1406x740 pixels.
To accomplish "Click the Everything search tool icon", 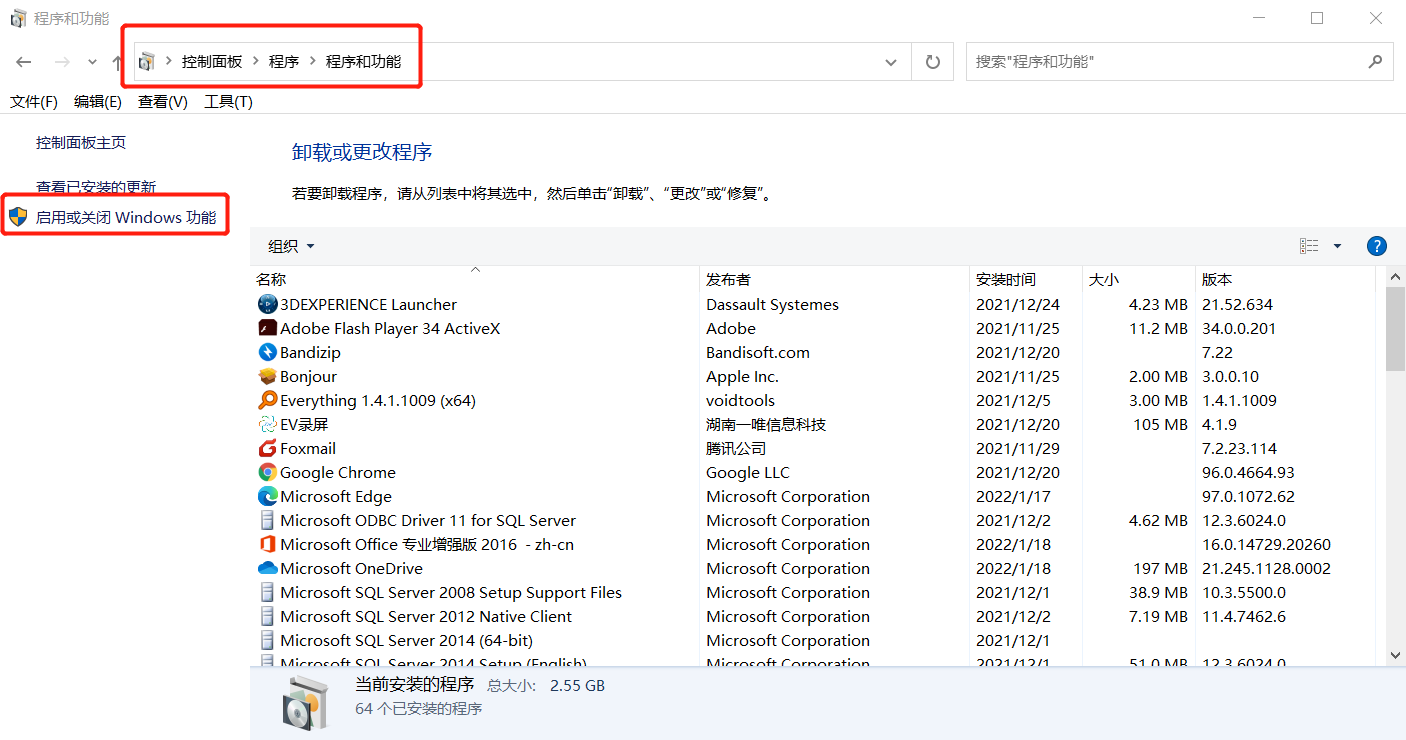I will coord(267,400).
